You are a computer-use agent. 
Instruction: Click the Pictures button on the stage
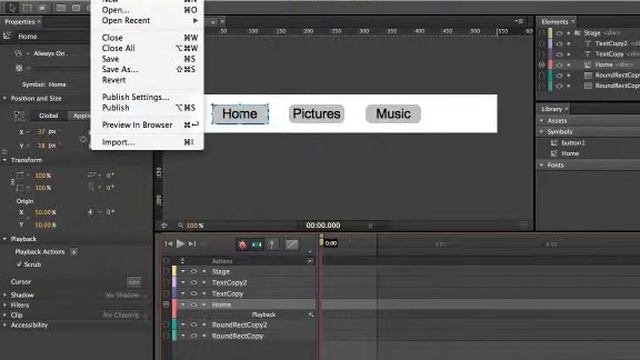[316, 114]
